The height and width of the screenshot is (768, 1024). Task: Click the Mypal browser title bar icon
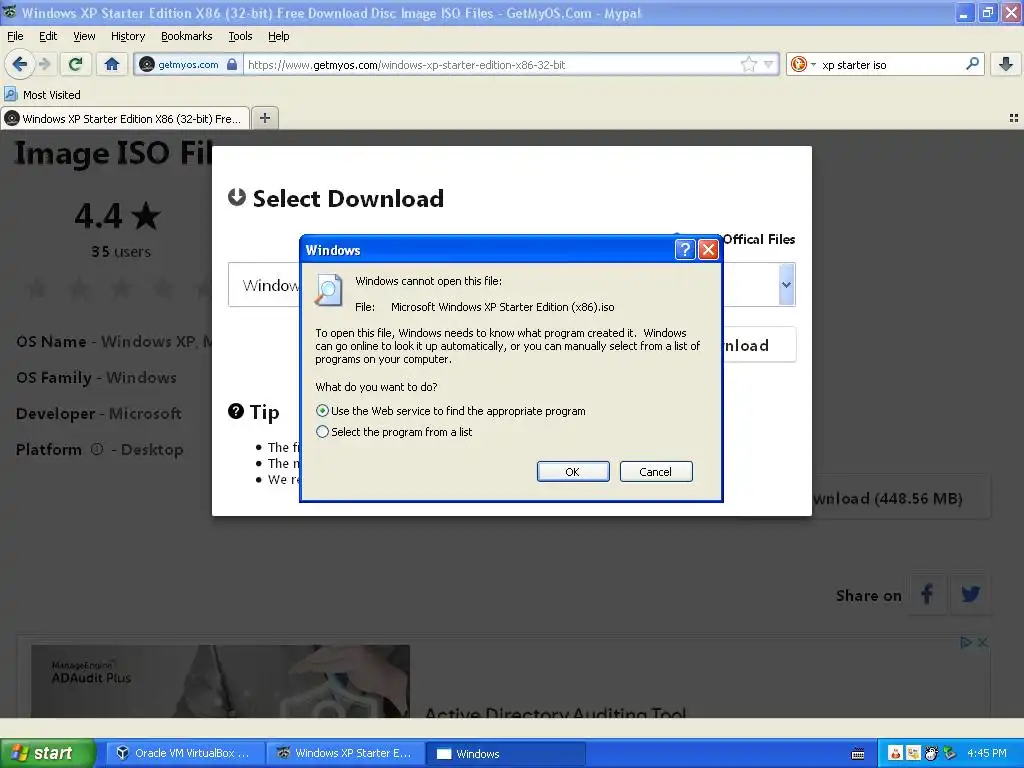click(10, 12)
